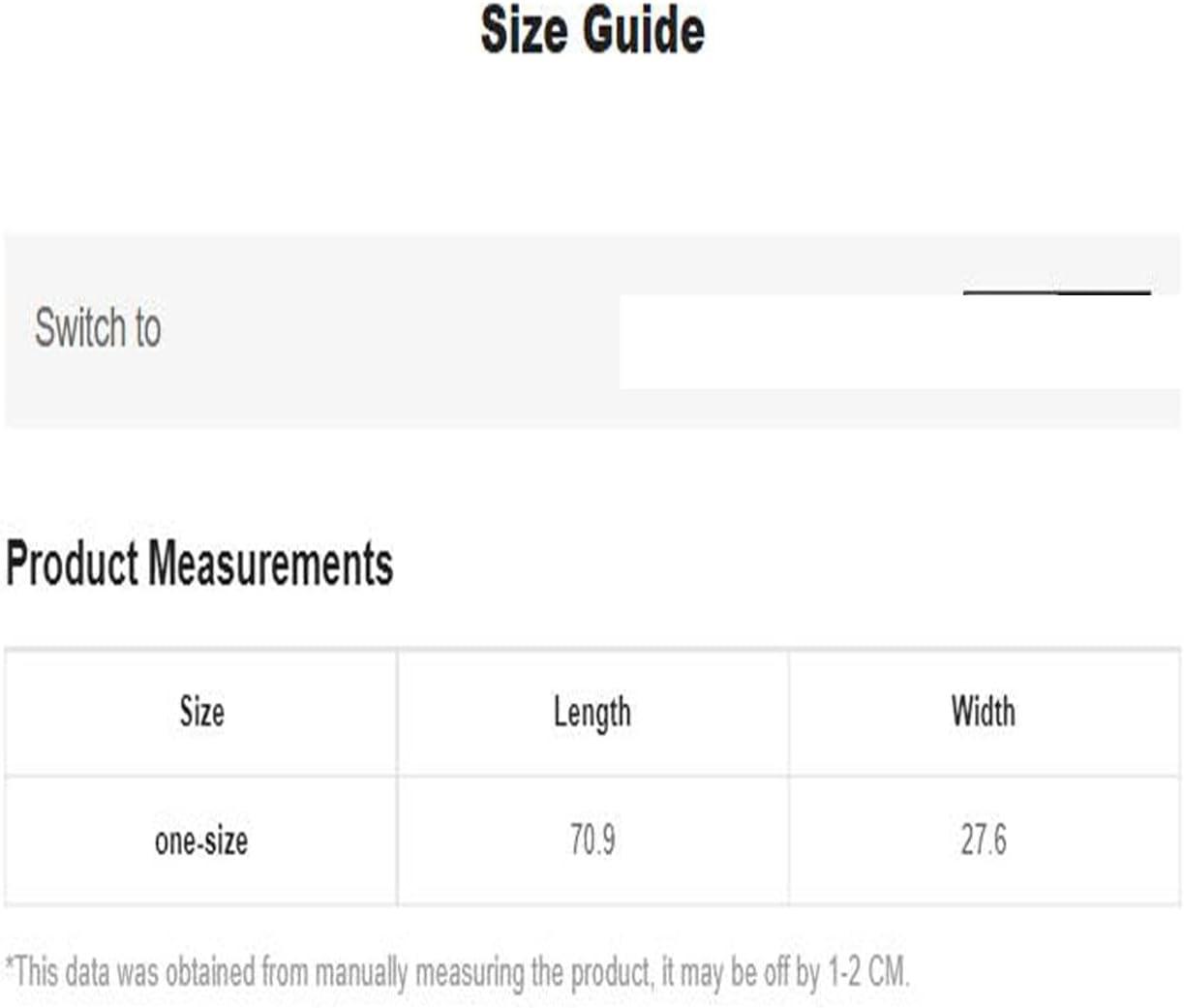
Task: Click the one-size row cell
Action: (x=201, y=840)
